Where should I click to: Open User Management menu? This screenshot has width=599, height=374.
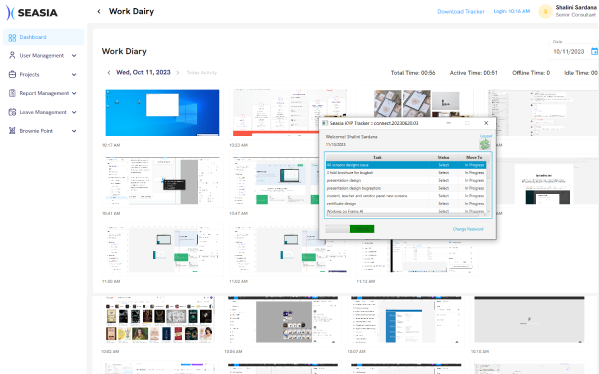click(x=42, y=56)
